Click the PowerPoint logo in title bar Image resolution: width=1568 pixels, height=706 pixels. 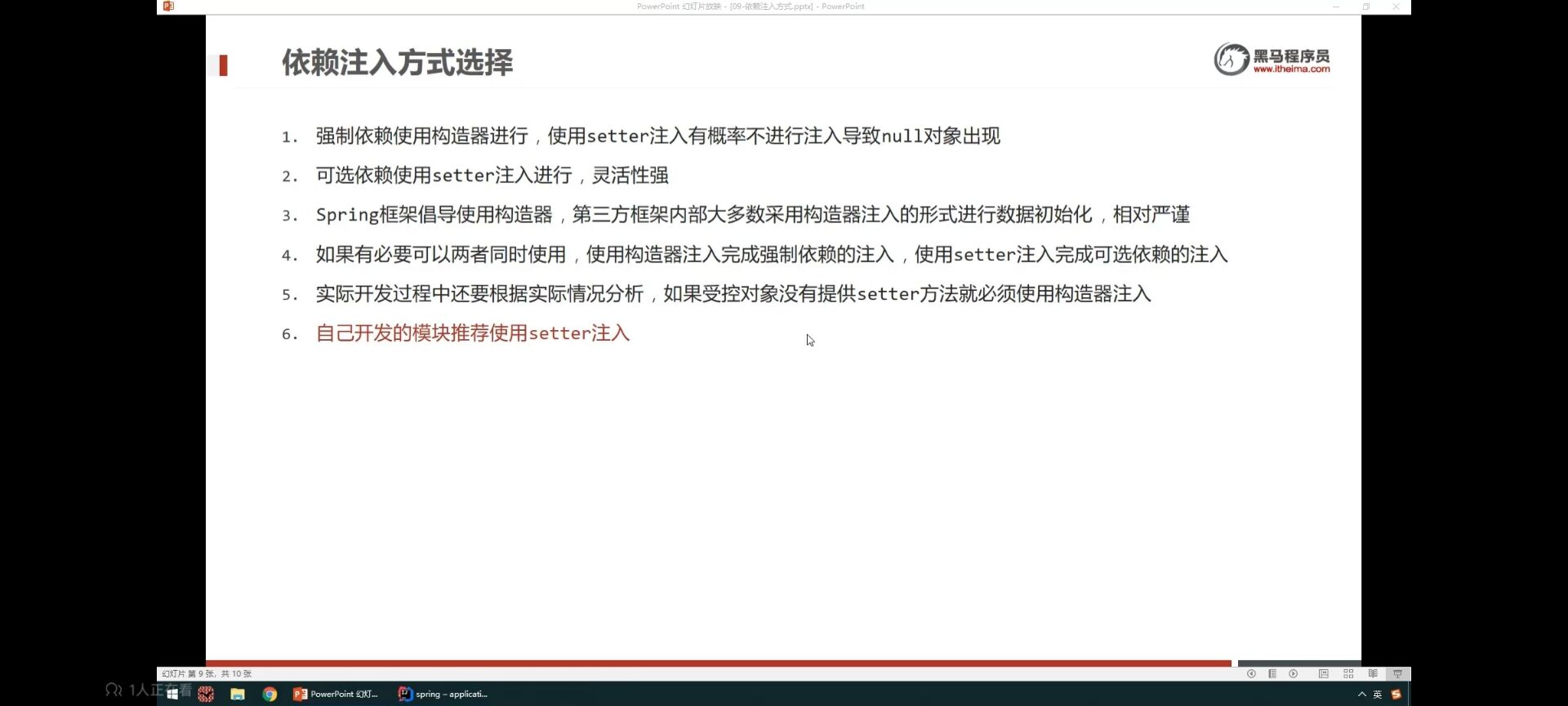point(168,6)
